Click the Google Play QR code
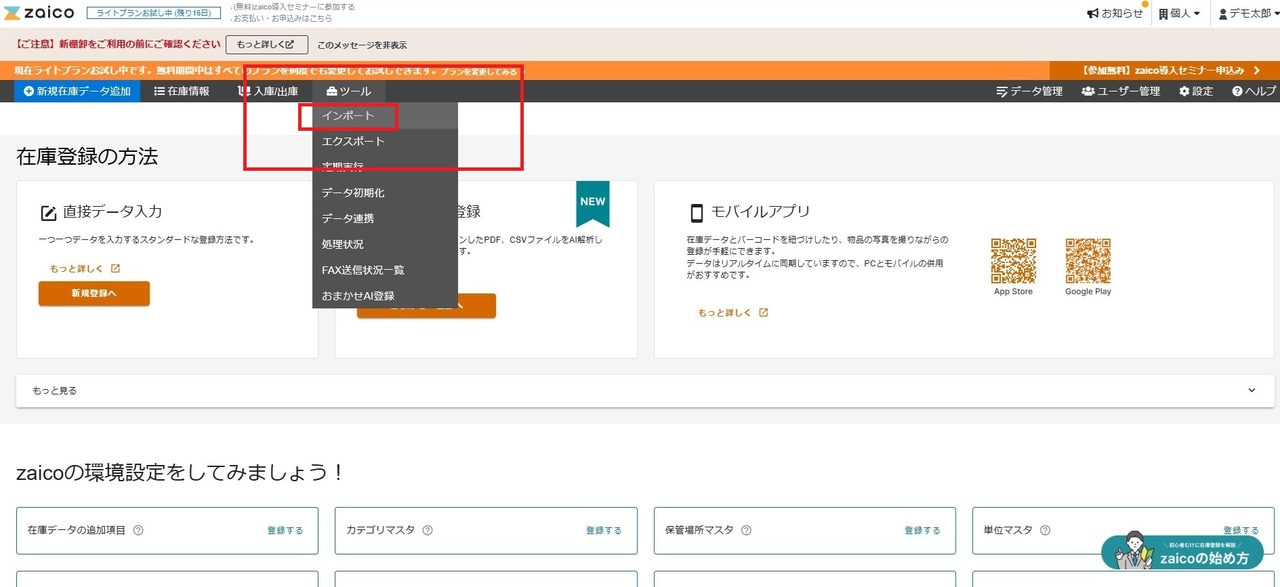This screenshot has height=587, width=1280. (x=1088, y=260)
